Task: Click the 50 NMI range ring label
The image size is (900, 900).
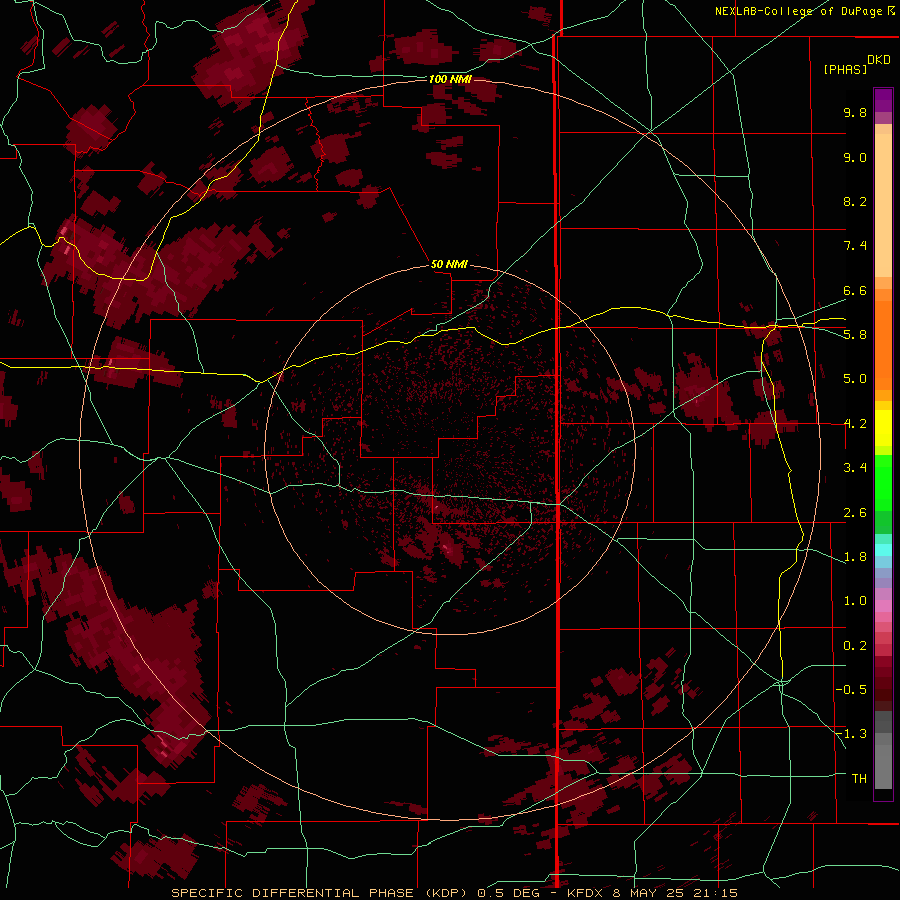Action: (x=449, y=264)
